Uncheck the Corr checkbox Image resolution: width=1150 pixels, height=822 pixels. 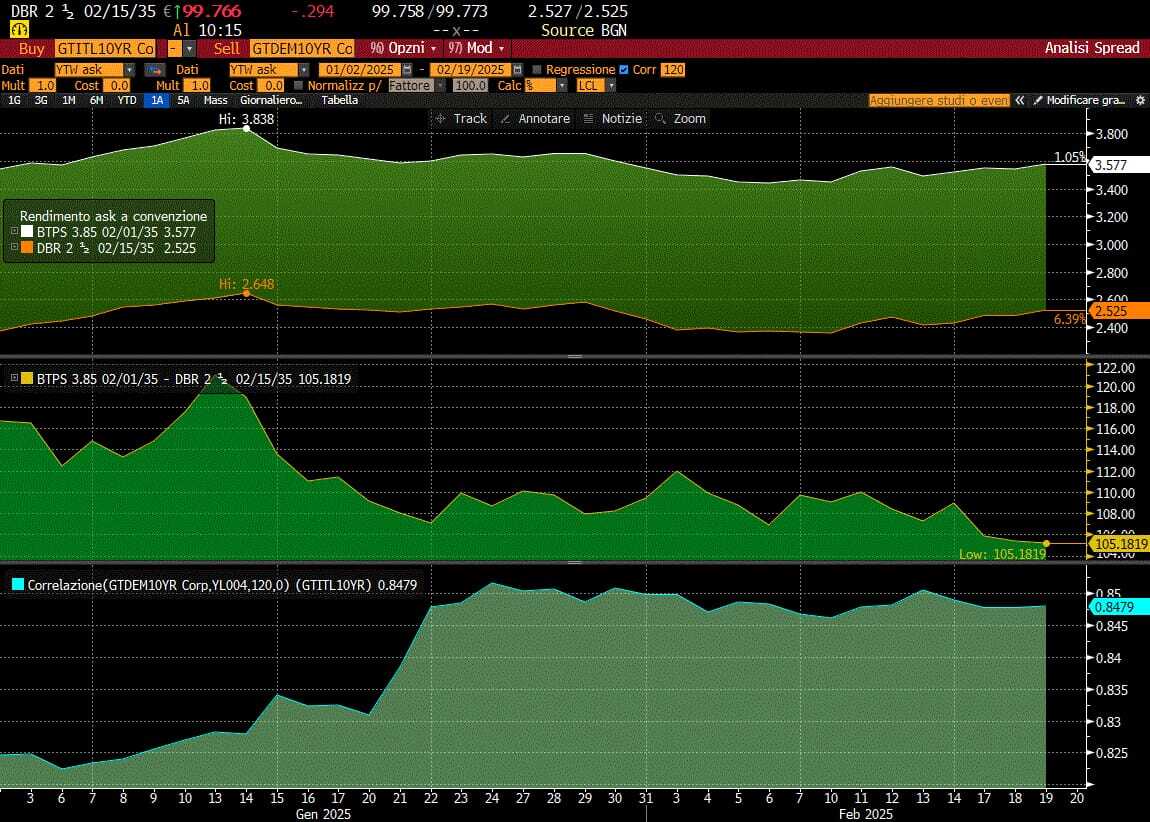tap(623, 70)
